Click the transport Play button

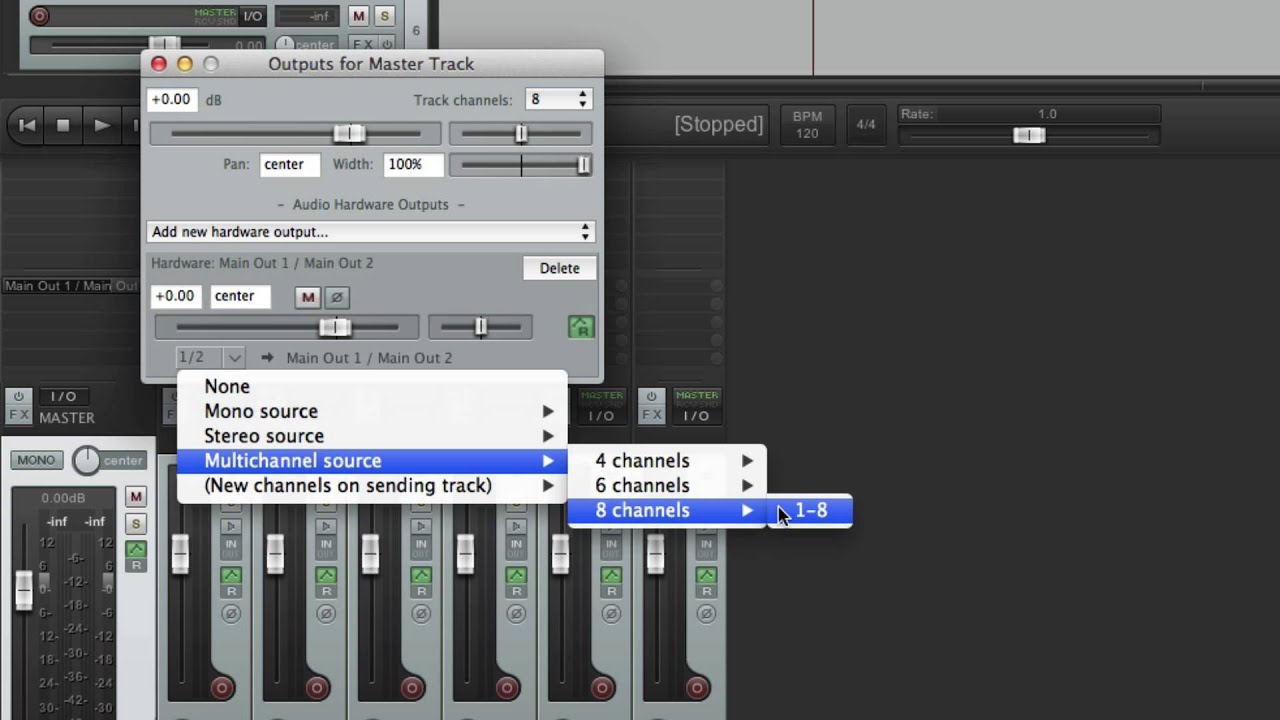click(101, 125)
